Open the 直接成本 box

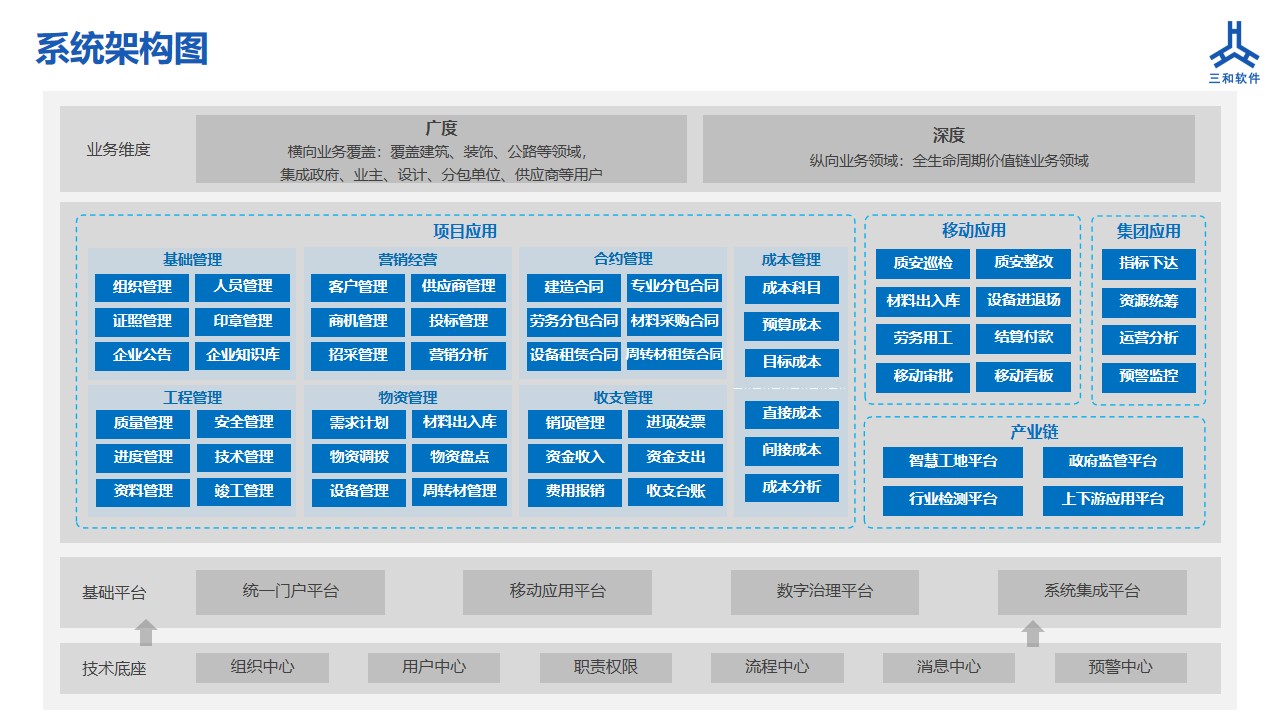792,414
